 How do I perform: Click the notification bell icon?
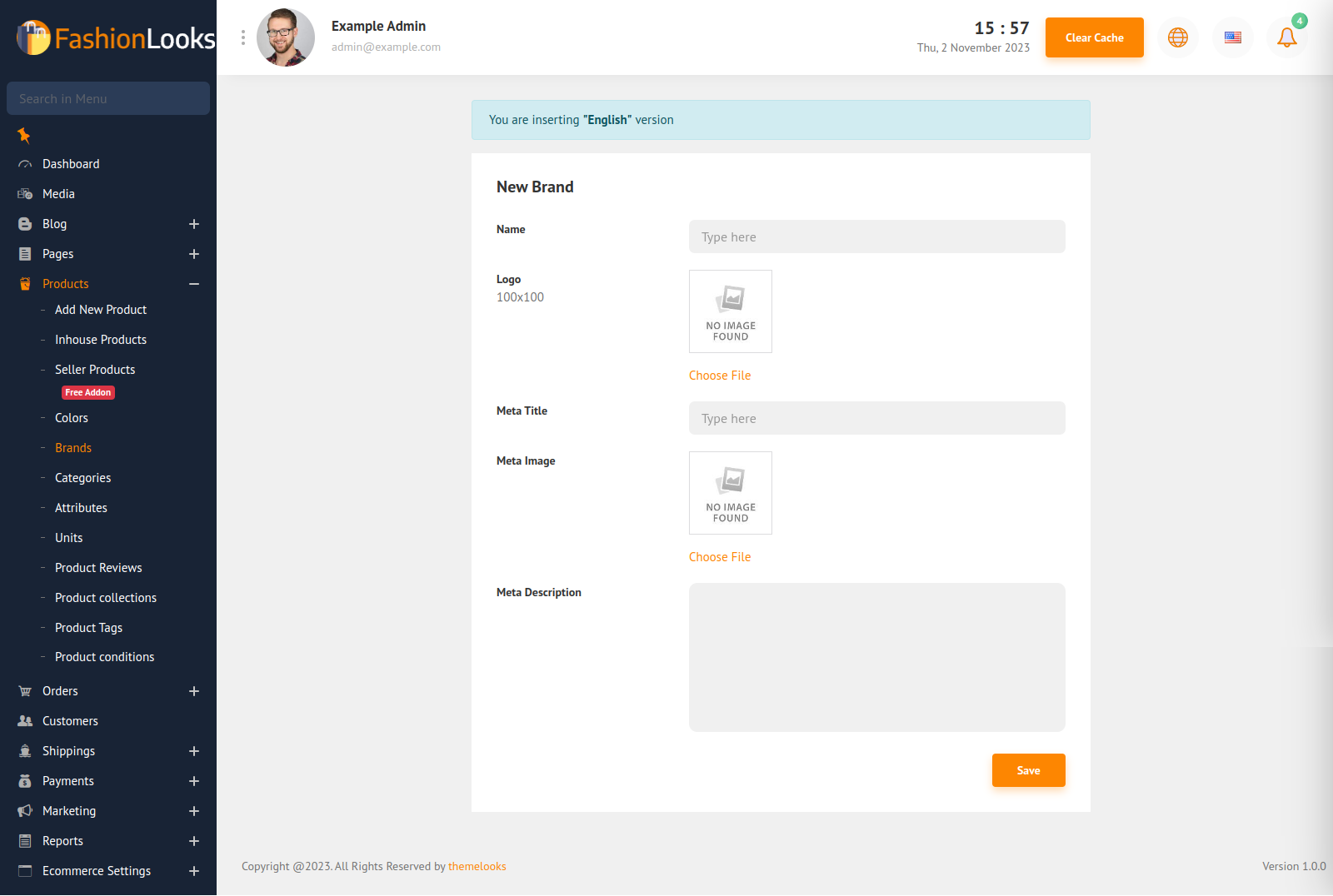1286,37
